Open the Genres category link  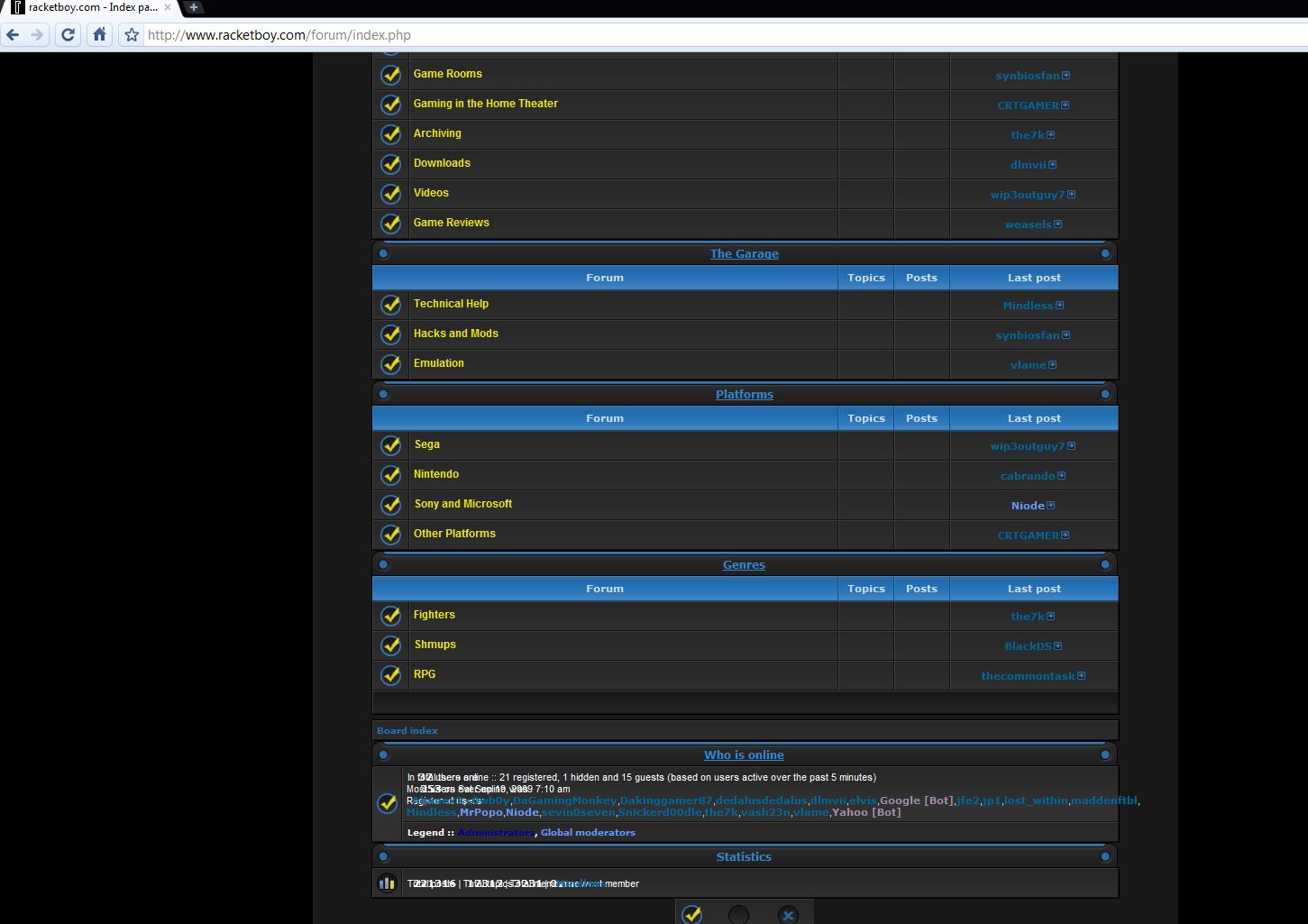[x=744, y=565]
